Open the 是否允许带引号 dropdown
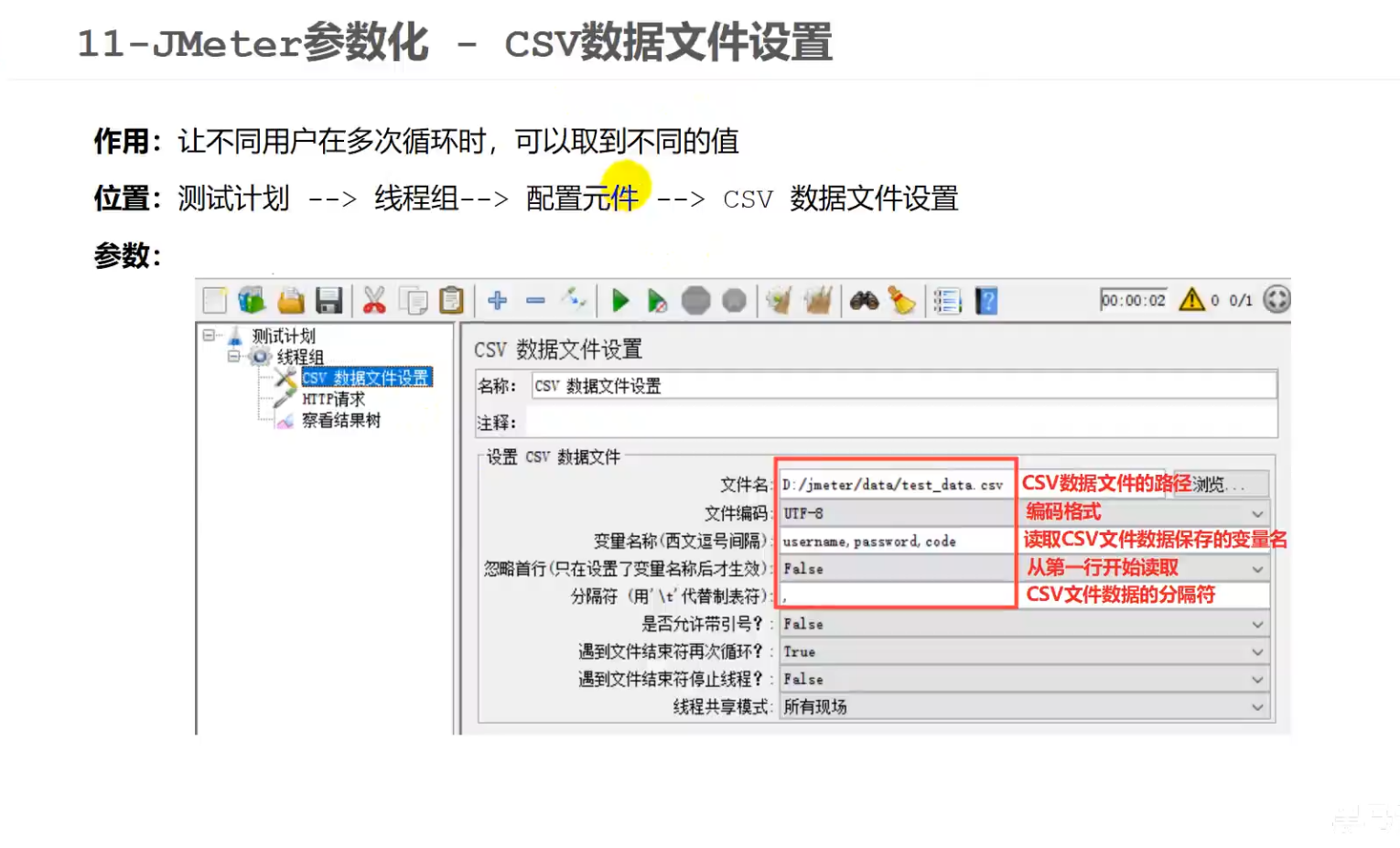Viewport: 1400px width, 848px height. (x=1024, y=624)
